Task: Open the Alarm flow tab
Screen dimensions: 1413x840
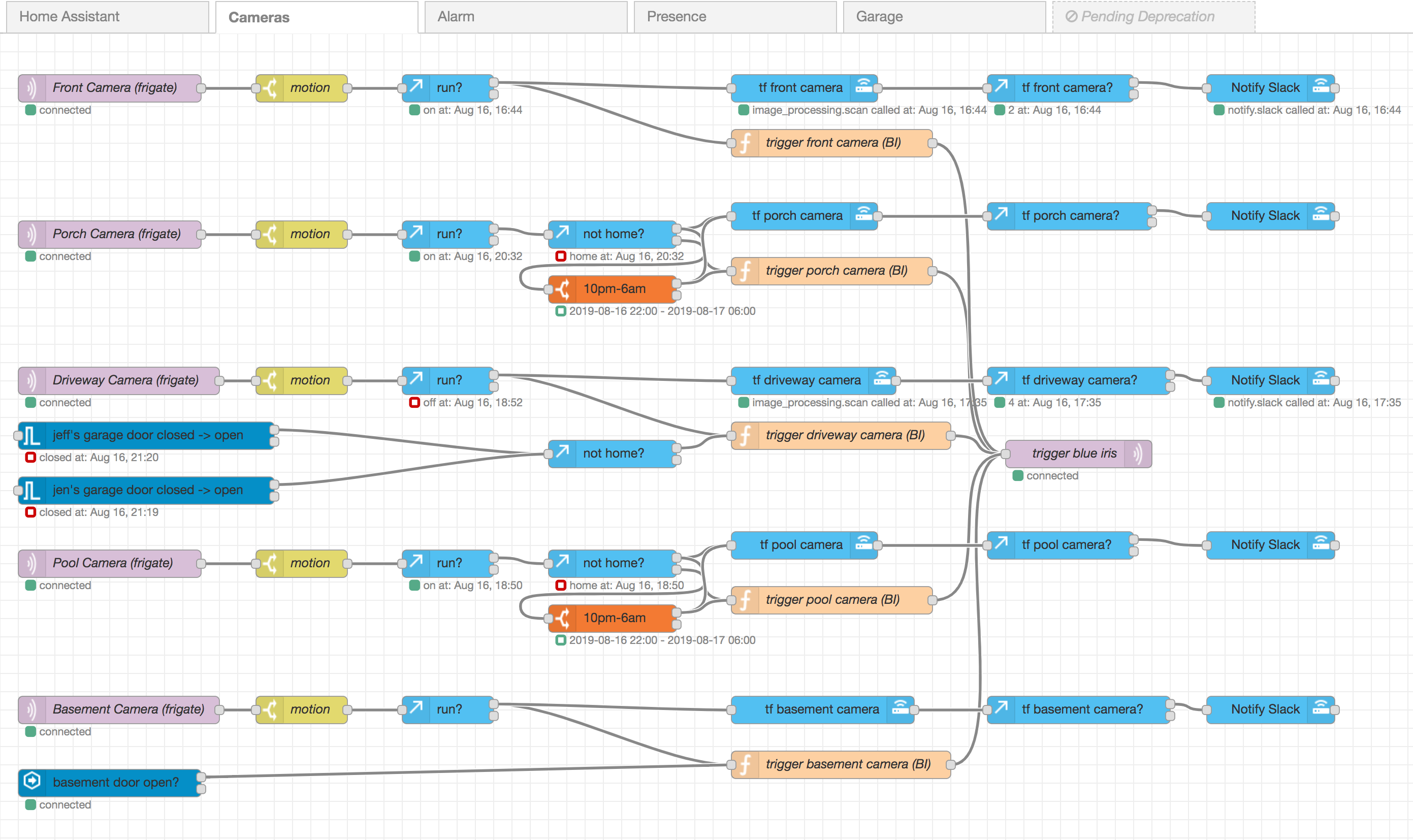Action: coord(526,16)
